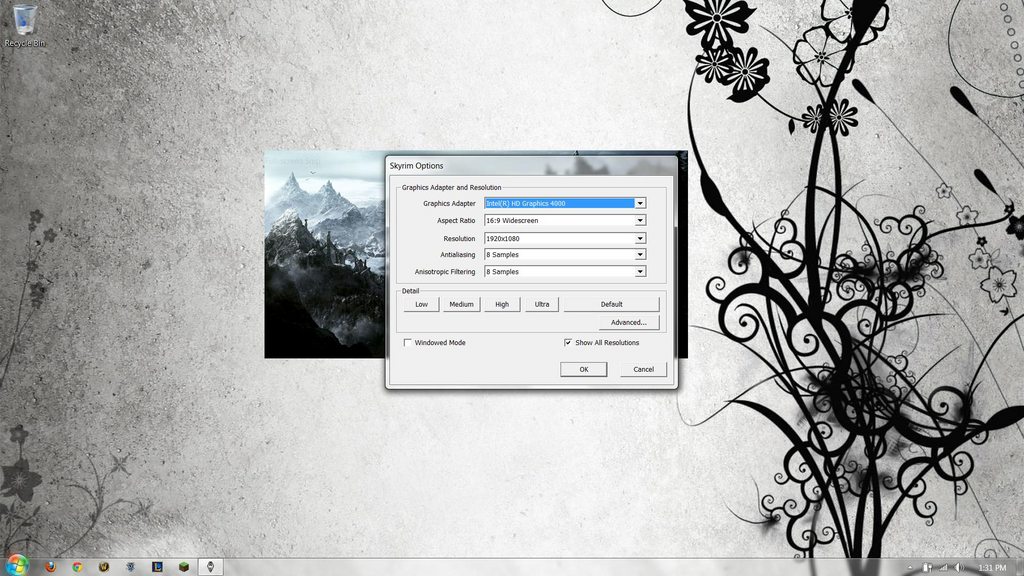Click the Antialiasing label

(x=457, y=255)
